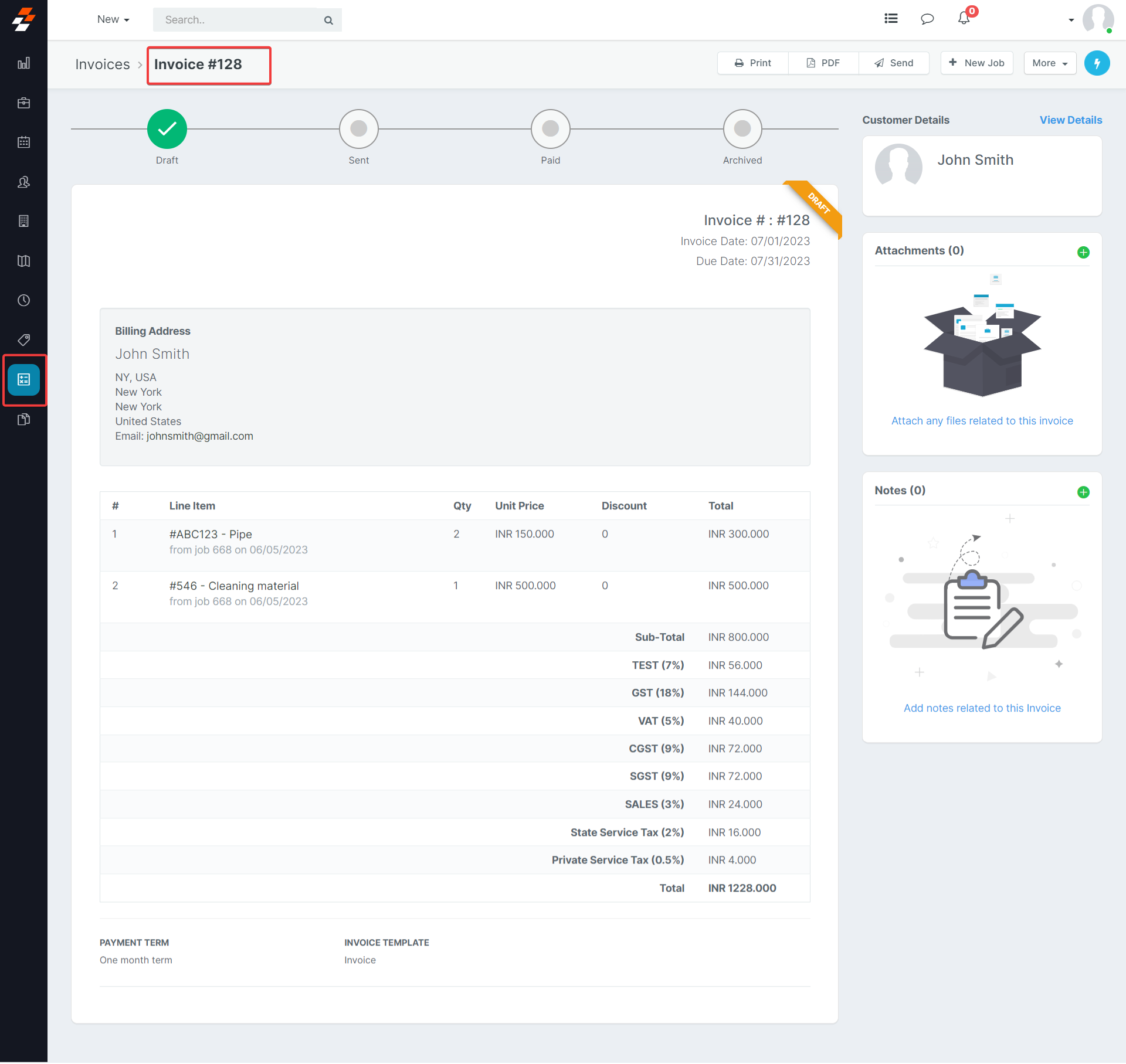Set invoice status to Archived step
The width and height of the screenshot is (1126, 1064).
(x=742, y=129)
